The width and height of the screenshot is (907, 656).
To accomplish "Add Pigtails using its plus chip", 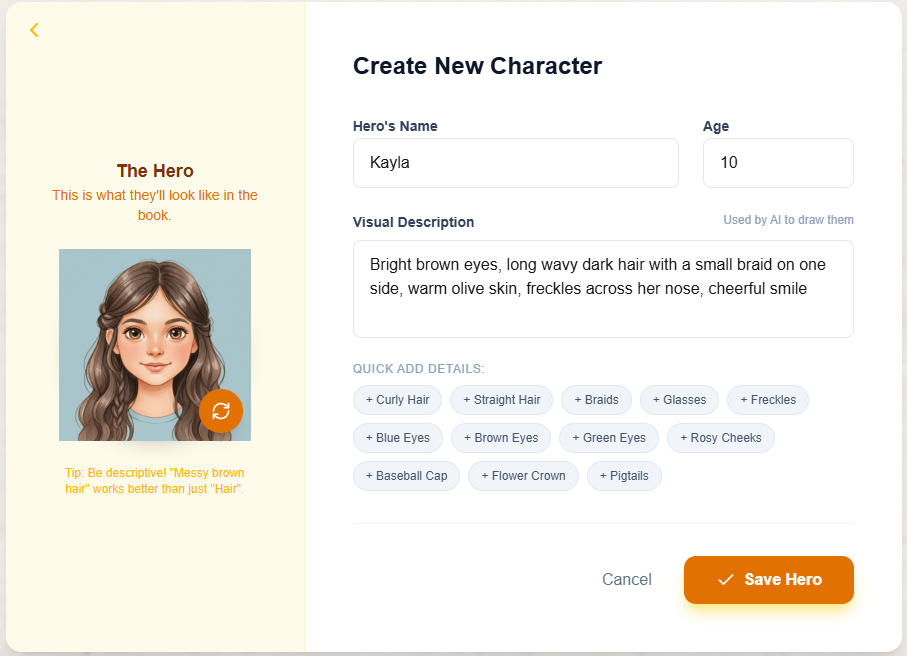I will 624,476.
